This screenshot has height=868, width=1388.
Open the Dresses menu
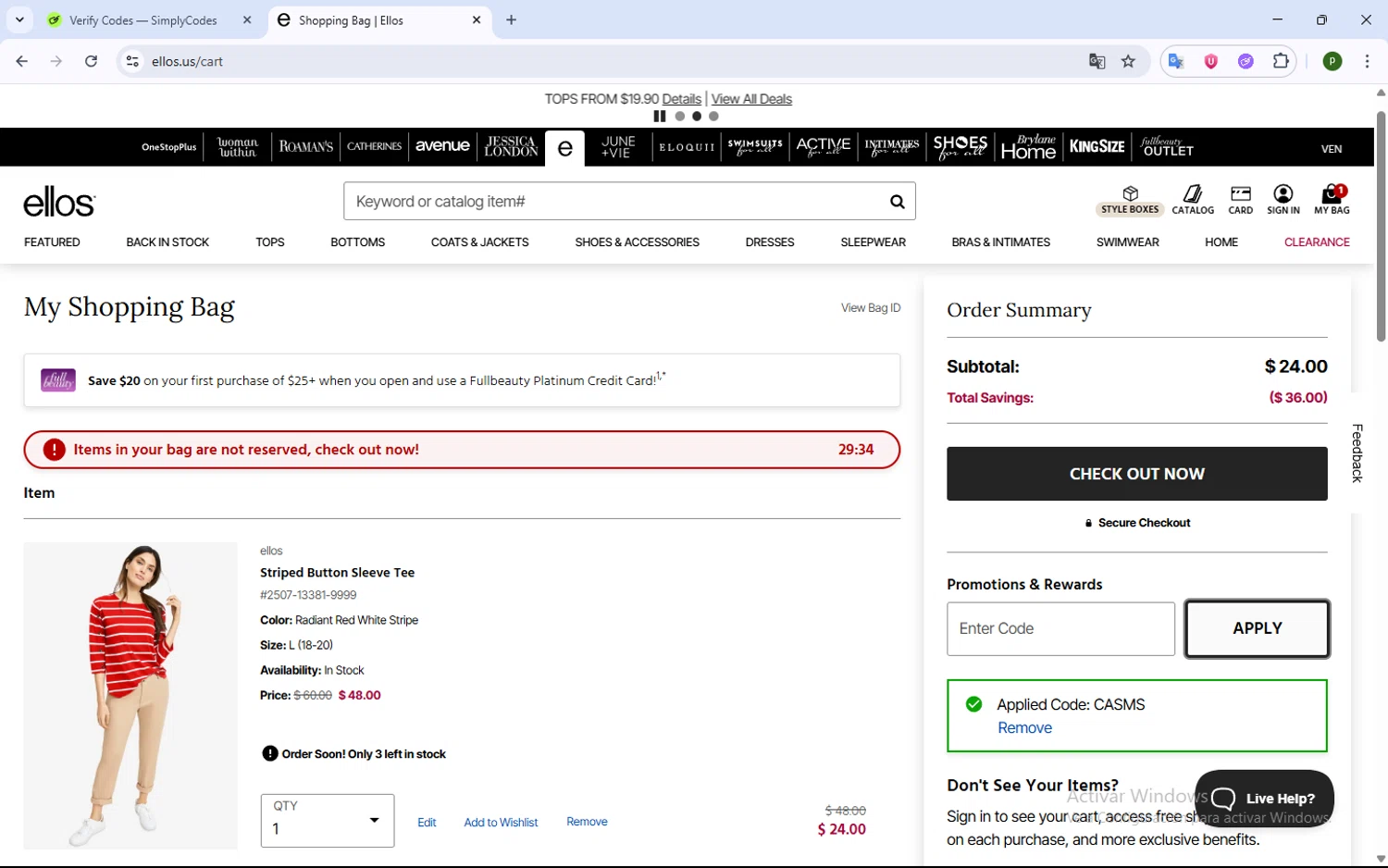tap(770, 242)
